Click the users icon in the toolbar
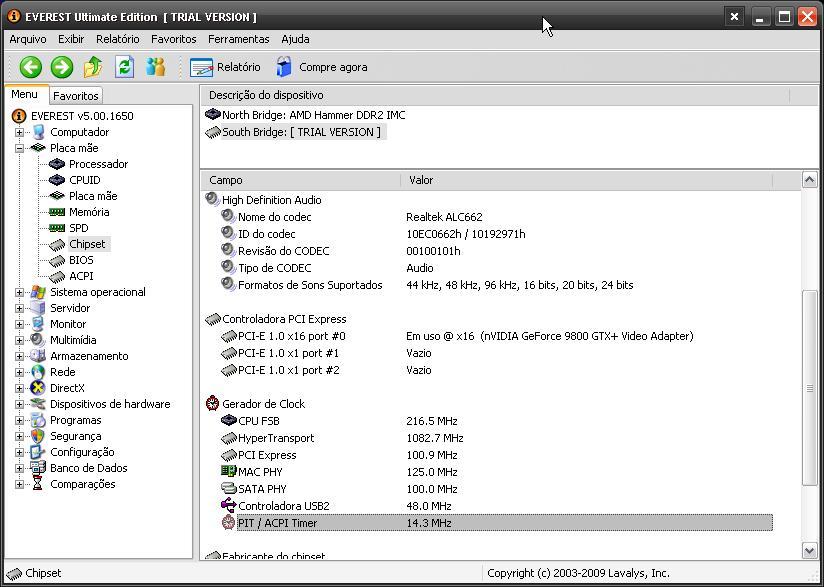The width and height of the screenshot is (824, 587). (x=156, y=67)
